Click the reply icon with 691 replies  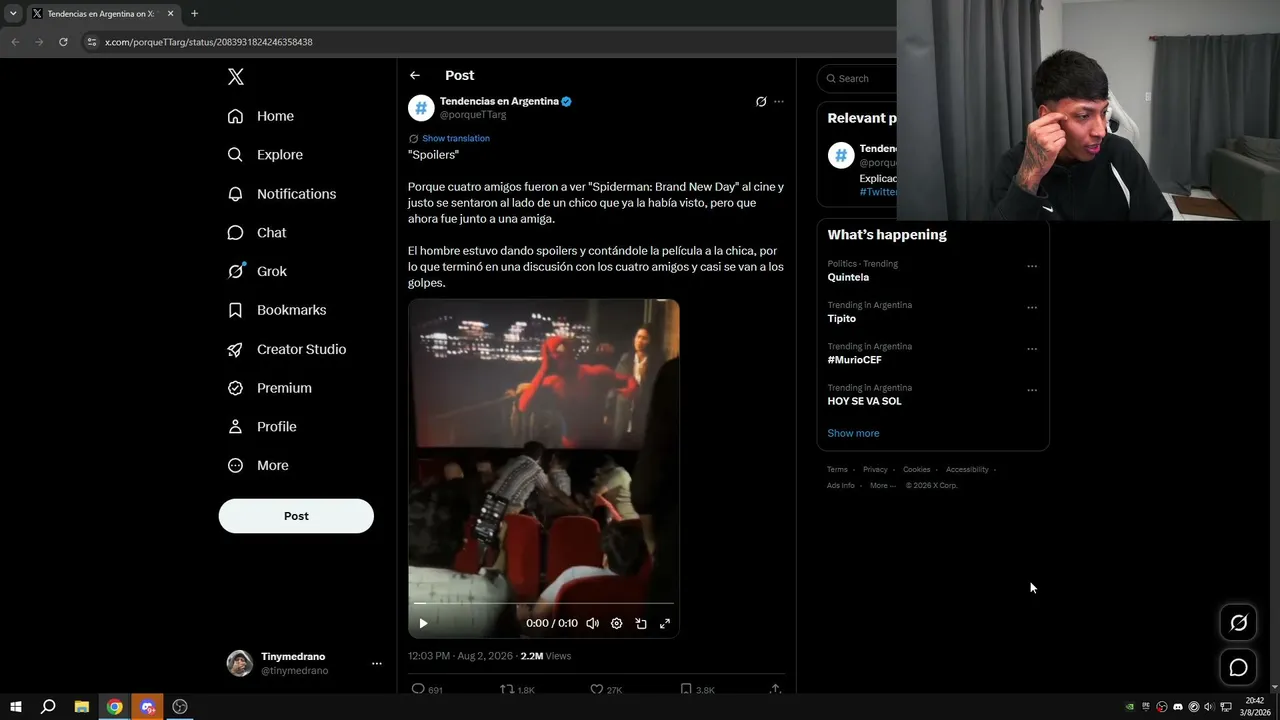tap(419, 689)
